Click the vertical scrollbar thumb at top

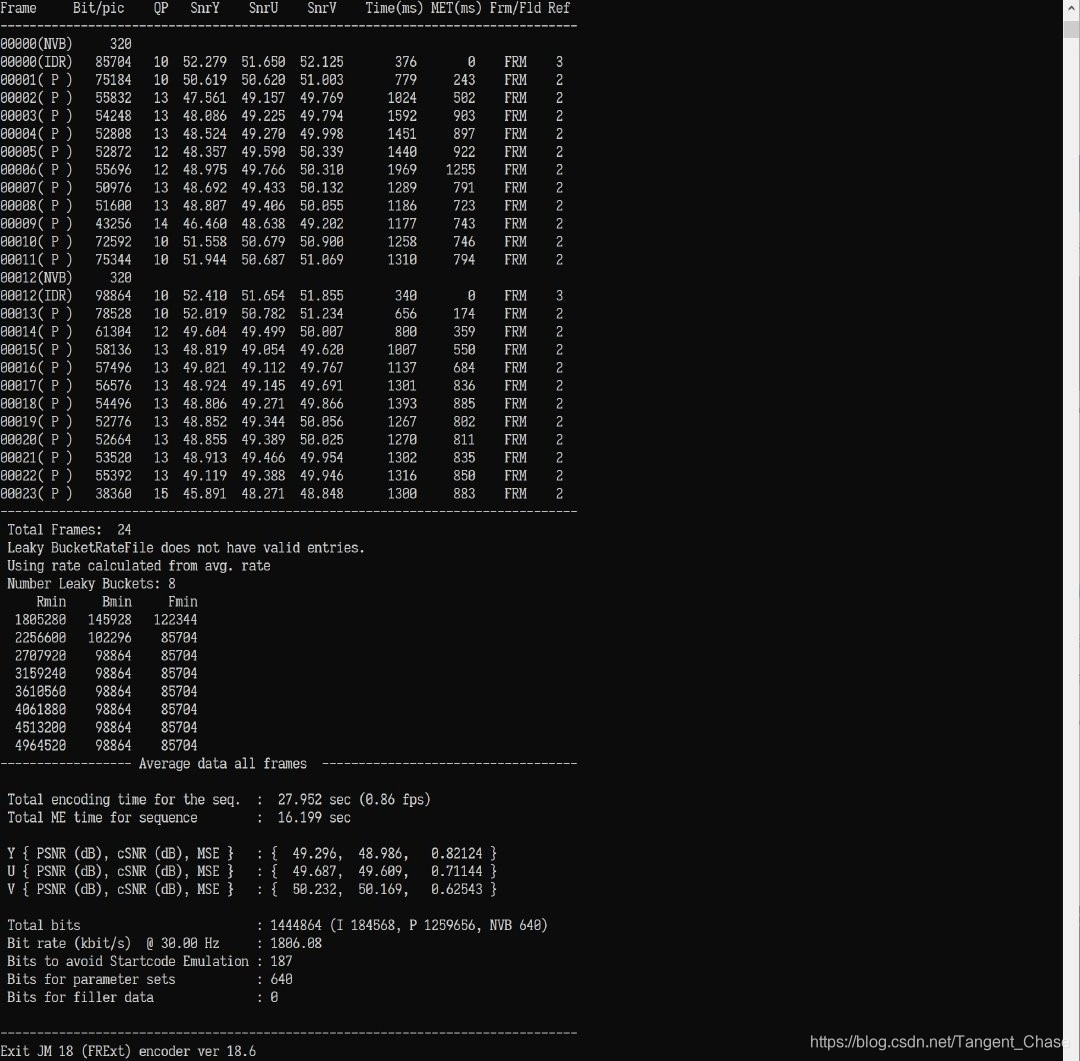coord(1071,29)
